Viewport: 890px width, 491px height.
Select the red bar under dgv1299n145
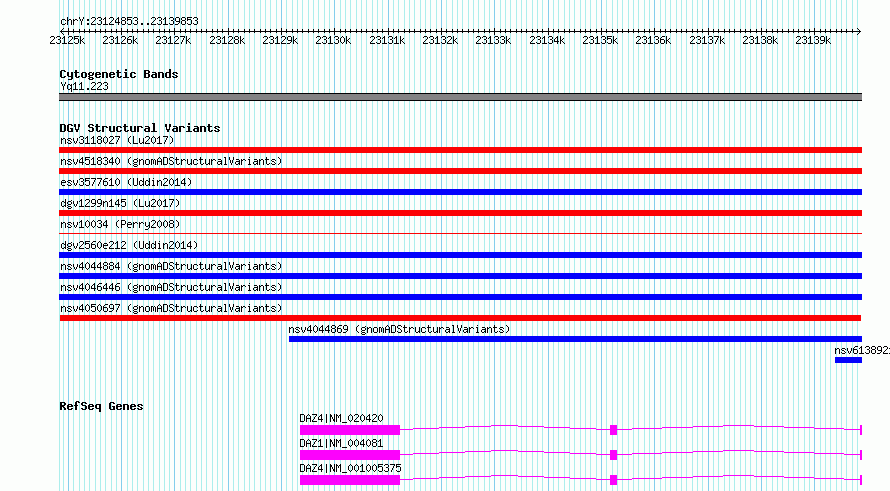pos(460,213)
